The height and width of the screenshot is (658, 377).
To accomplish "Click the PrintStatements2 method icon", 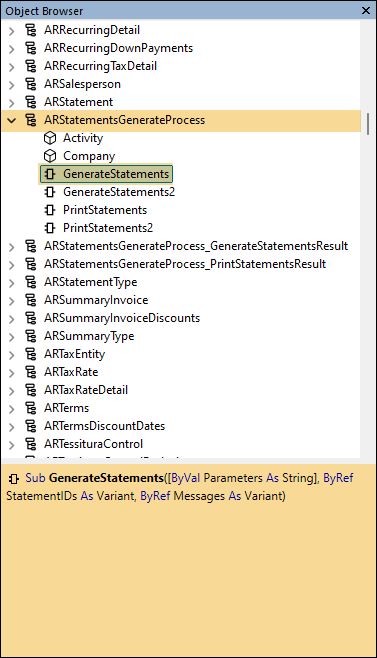I will [x=50, y=228].
